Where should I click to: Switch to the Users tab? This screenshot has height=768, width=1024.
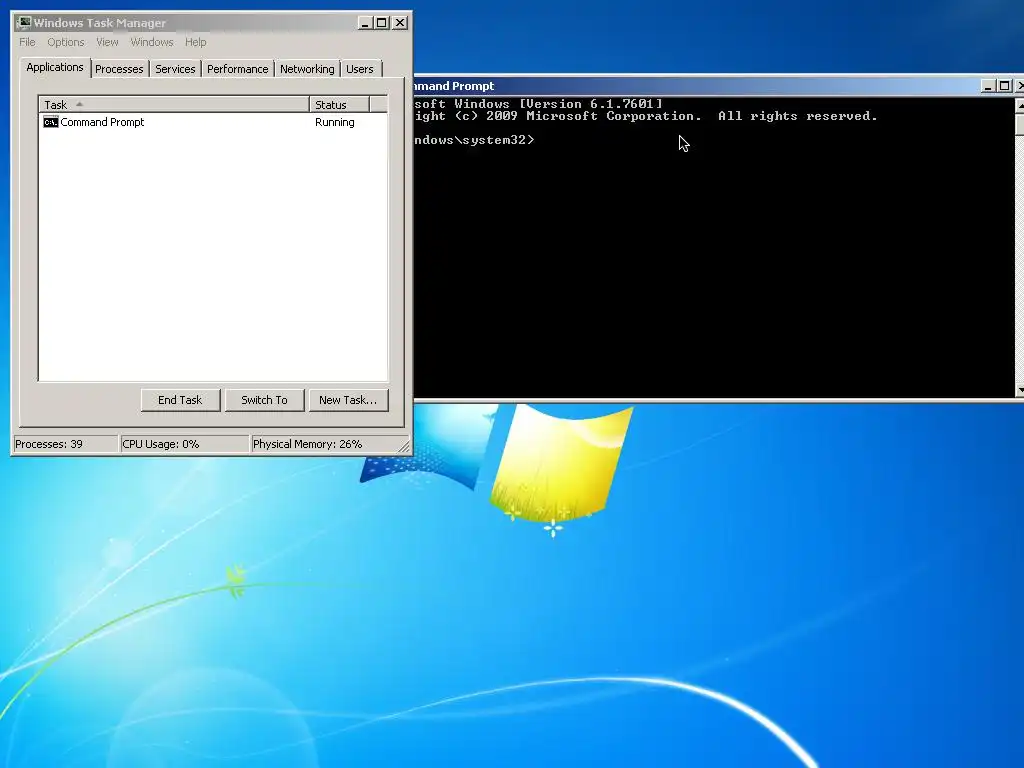point(360,69)
